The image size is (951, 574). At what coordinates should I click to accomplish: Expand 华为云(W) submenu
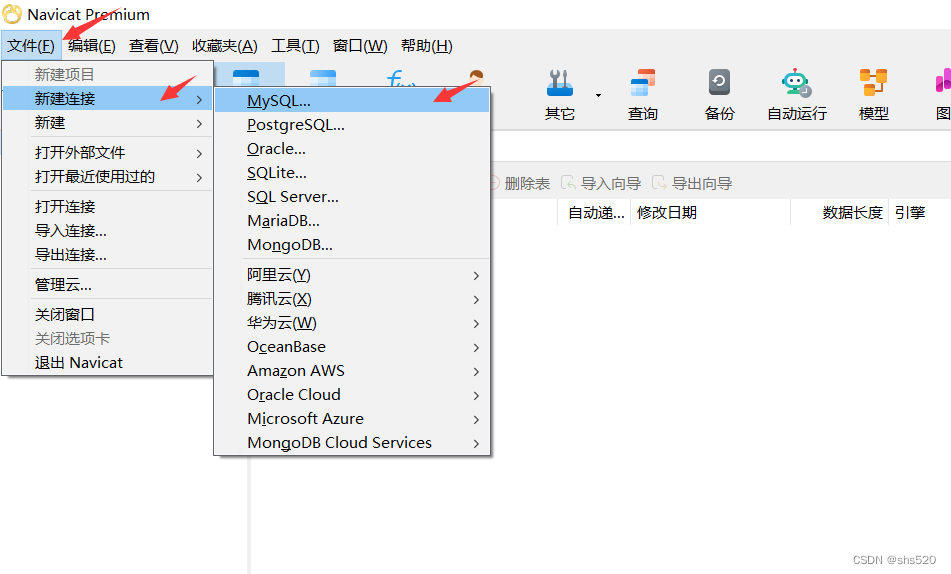click(352, 323)
